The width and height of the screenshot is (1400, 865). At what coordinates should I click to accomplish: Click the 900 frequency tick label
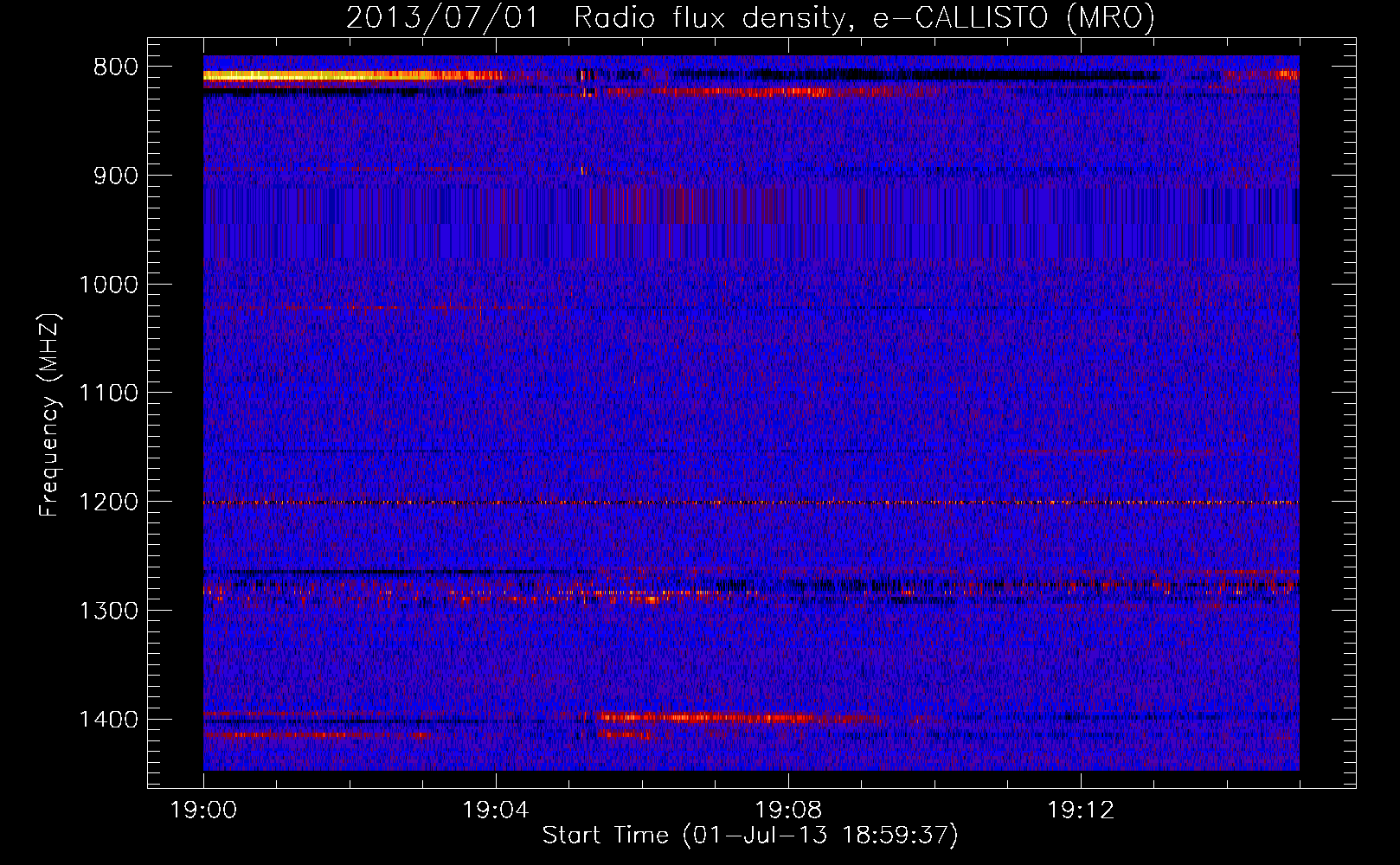click(x=116, y=176)
